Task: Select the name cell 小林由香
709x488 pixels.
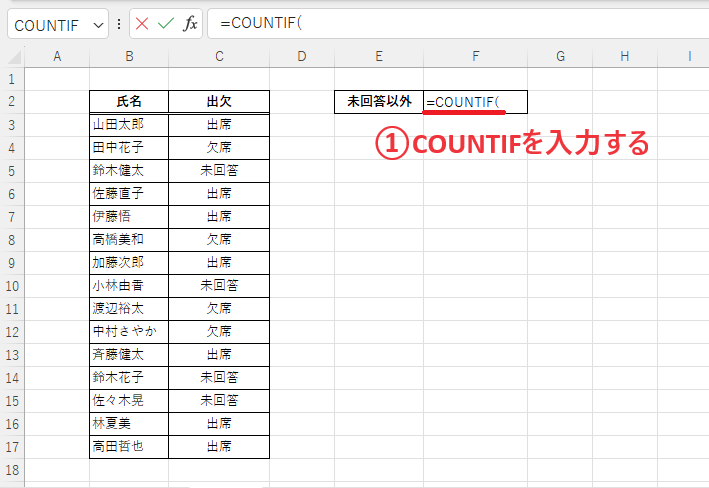Action: pyautogui.click(x=129, y=286)
